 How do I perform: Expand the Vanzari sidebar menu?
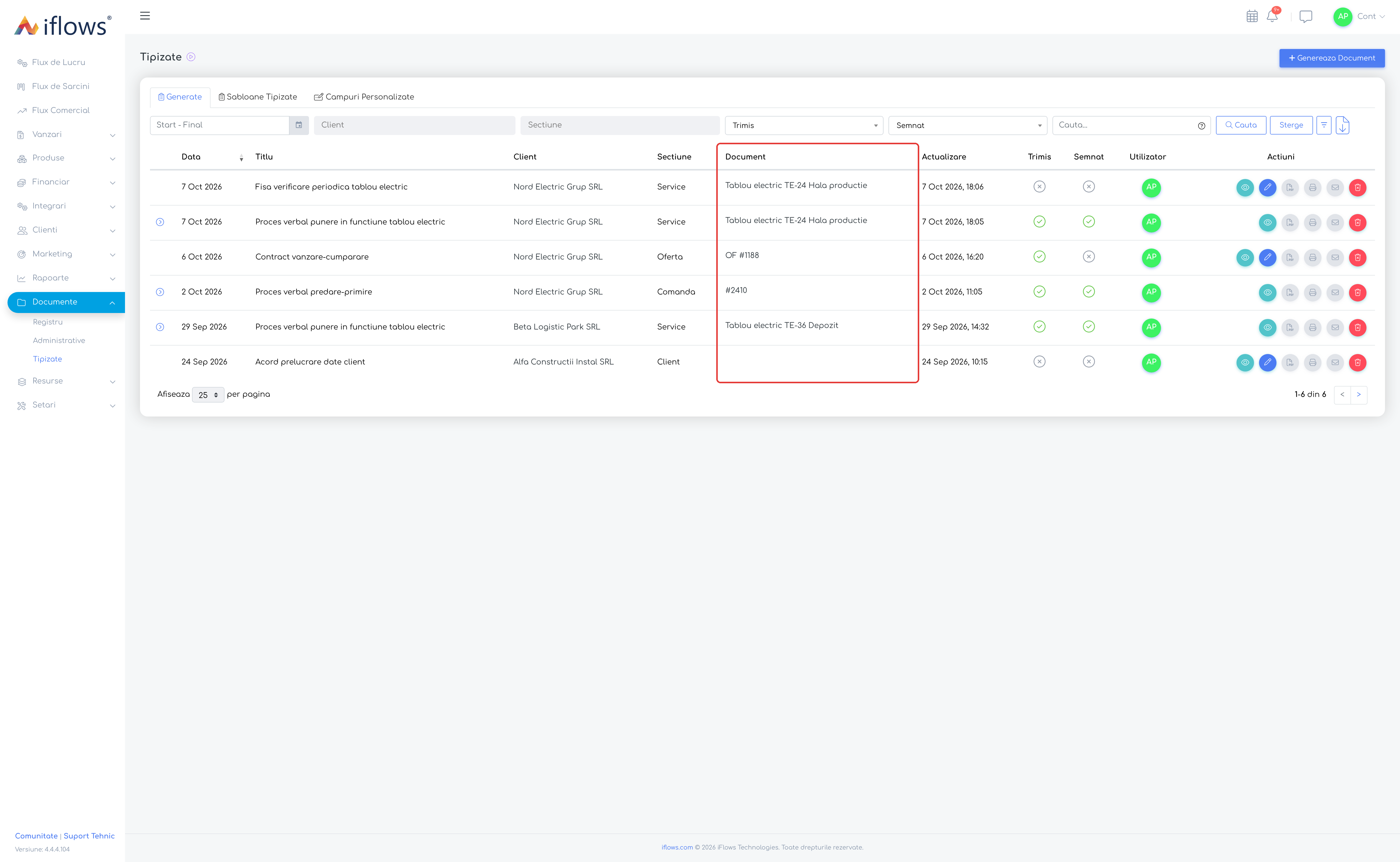(66, 134)
